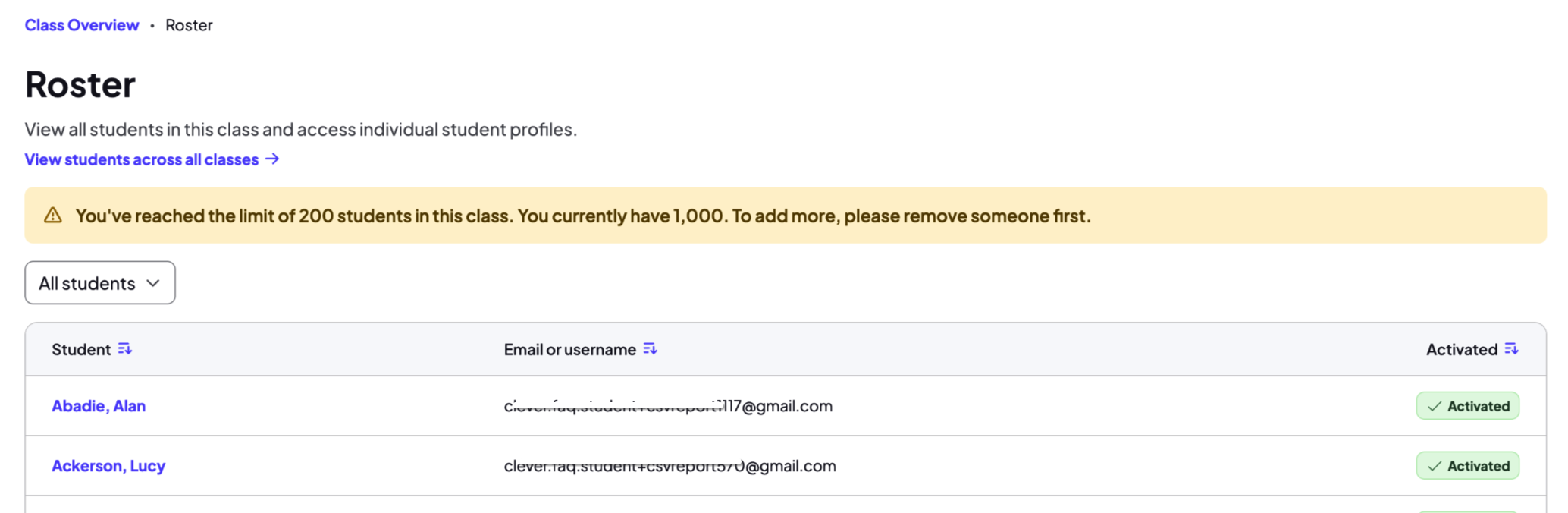Sort by Activated column icon
The height and width of the screenshot is (513, 1568).
coord(1511,349)
